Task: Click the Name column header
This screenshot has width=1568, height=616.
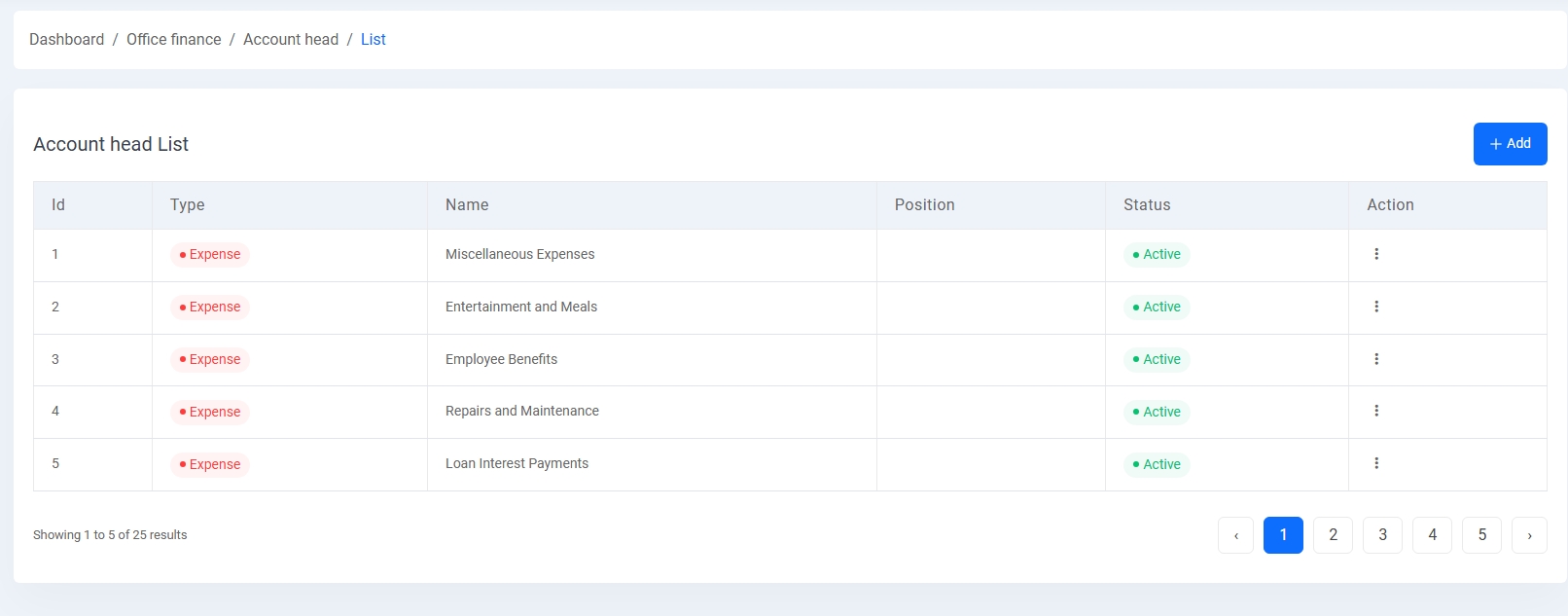Action: pos(467,205)
